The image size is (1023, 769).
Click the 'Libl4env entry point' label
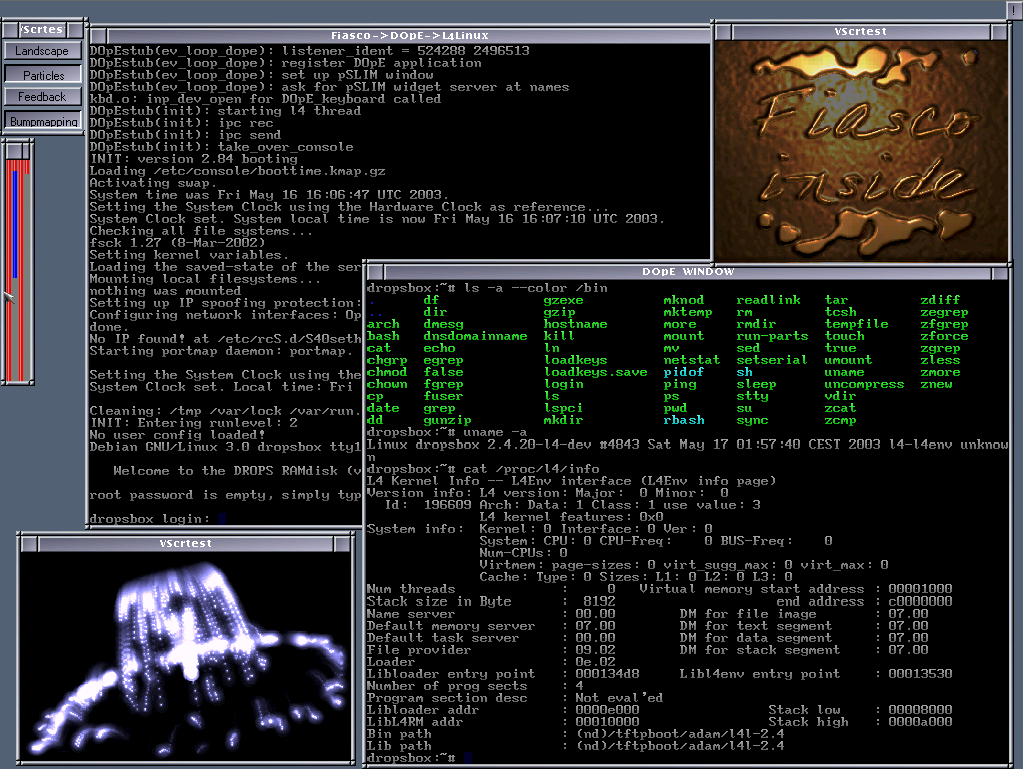pos(759,674)
